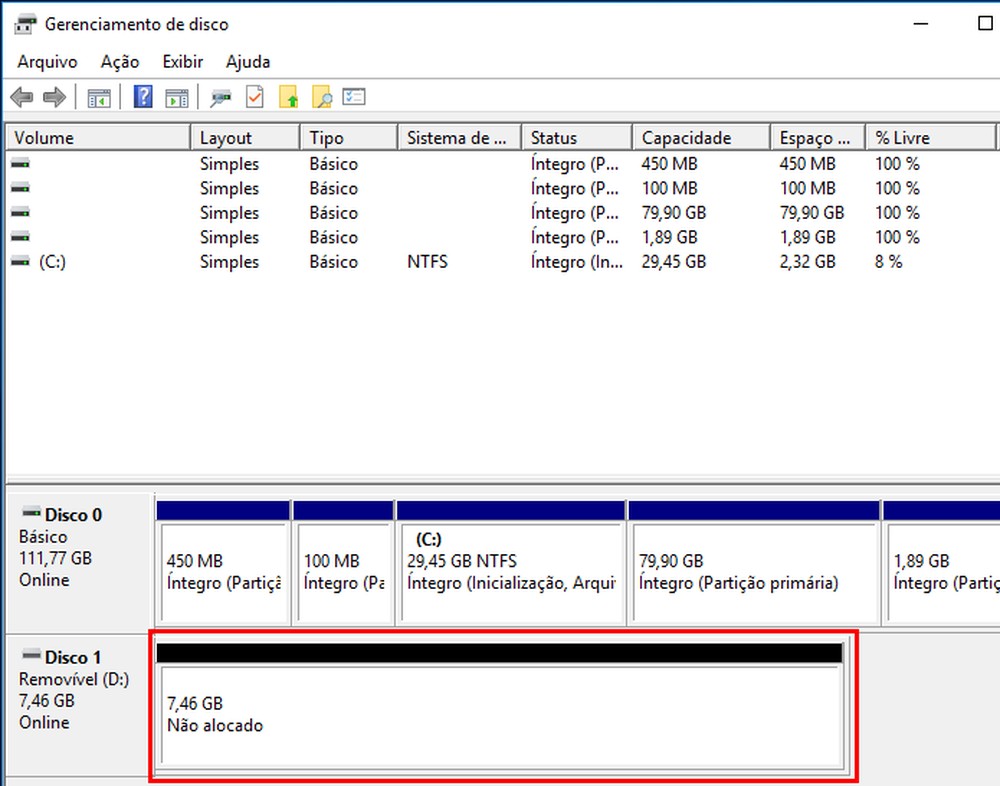Click the Disco 1 disk icon
This screenshot has width=1000, height=786.
coord(31,655)
